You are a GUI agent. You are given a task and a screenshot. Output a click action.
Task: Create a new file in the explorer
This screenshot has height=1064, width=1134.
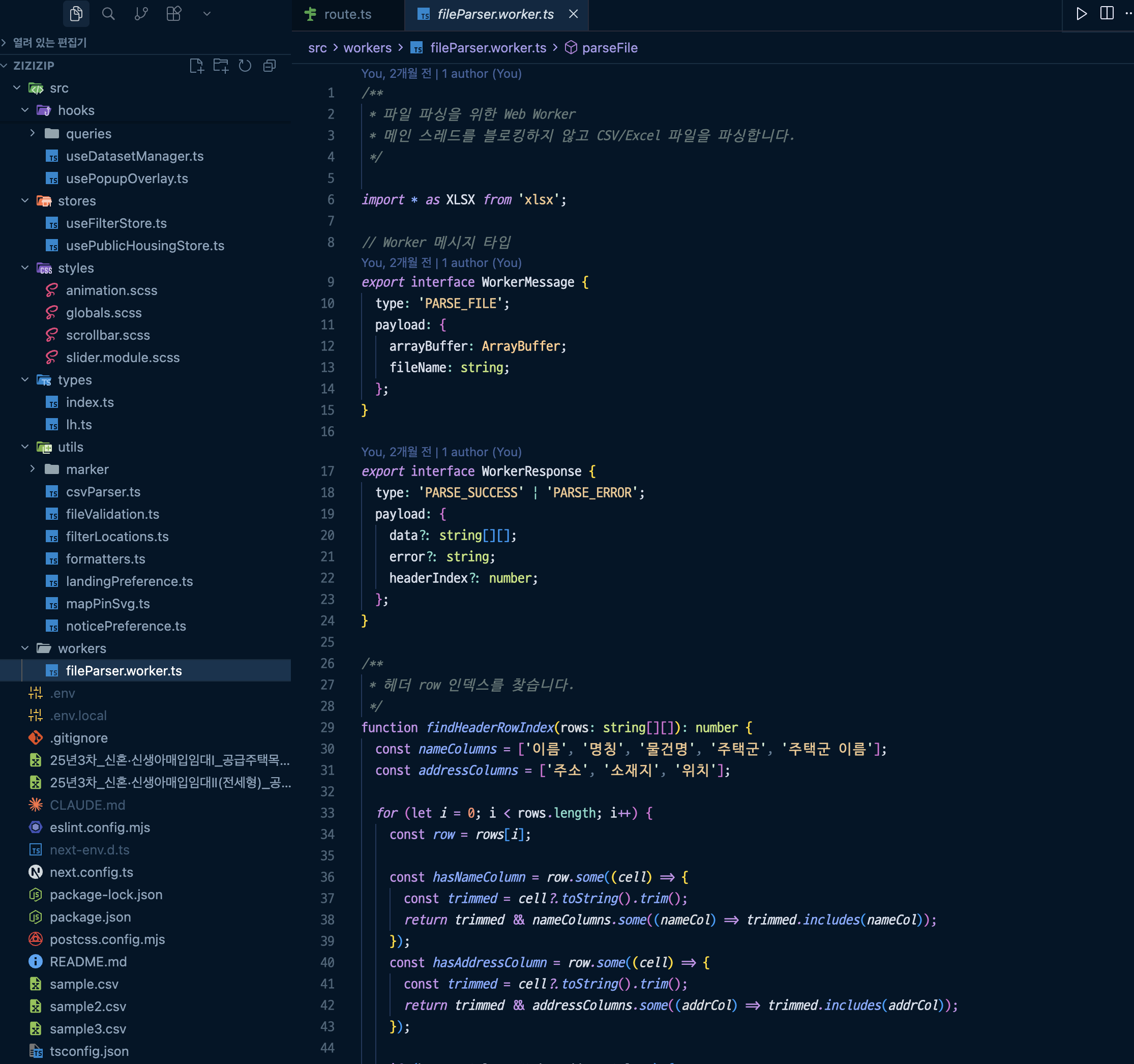click(197, 66)
